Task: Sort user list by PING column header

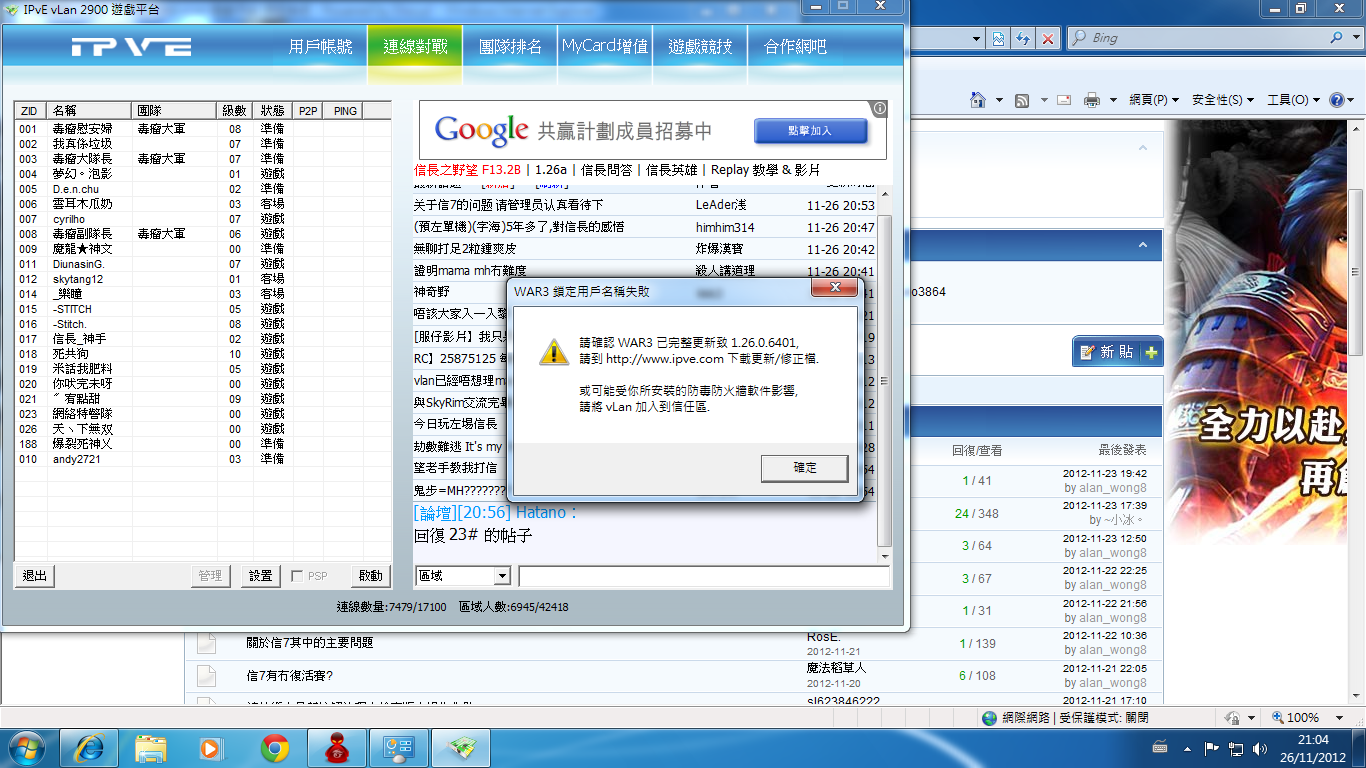Action: [345, 110]
